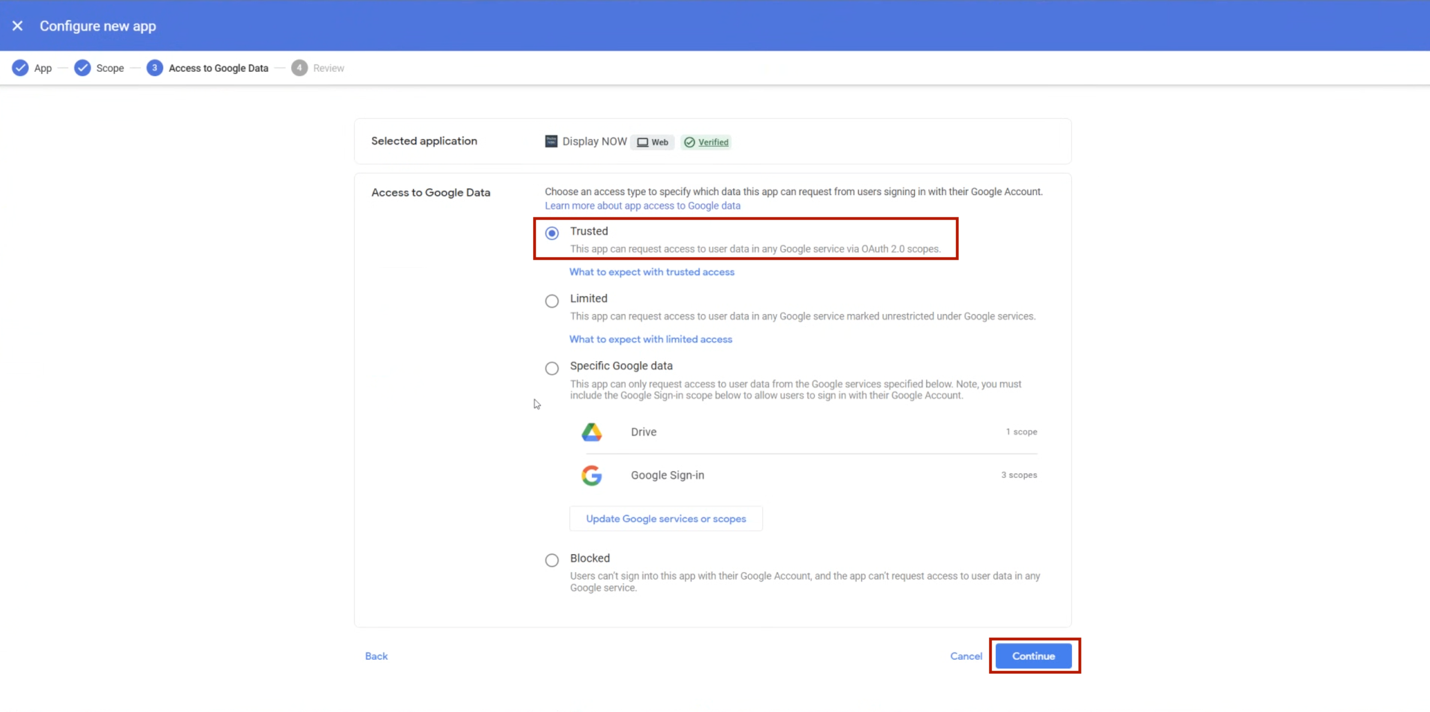Click the Blocked option label text

coord(590,558)
